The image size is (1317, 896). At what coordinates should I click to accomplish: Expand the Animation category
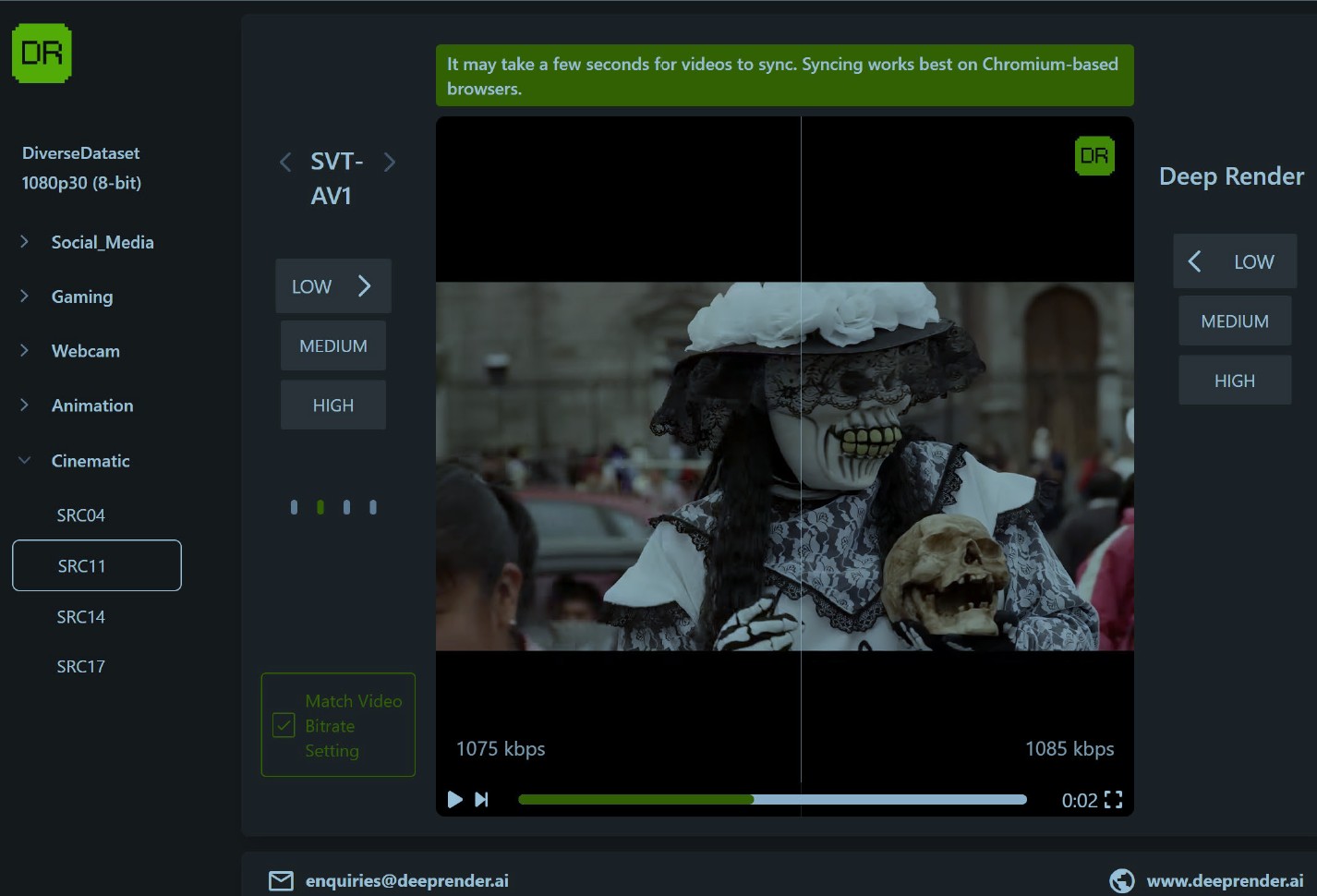(x=77, y=406)
